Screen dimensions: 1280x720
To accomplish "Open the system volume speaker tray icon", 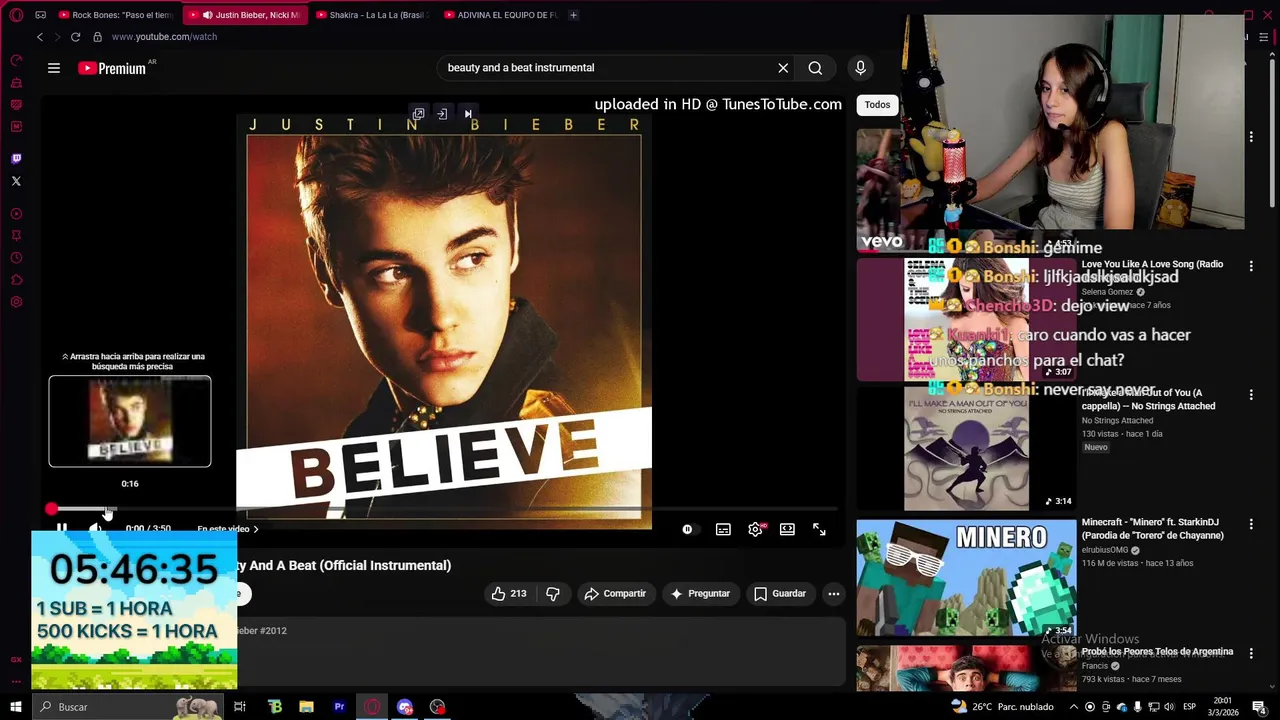I will pyautogui.click(x=1170, y=707).
